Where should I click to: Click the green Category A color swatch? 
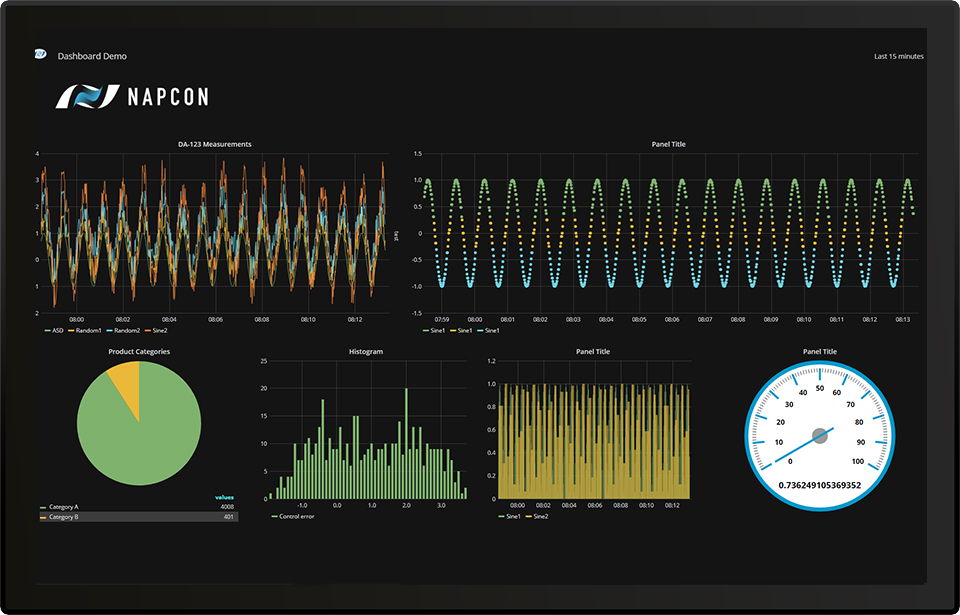point(43,507)
